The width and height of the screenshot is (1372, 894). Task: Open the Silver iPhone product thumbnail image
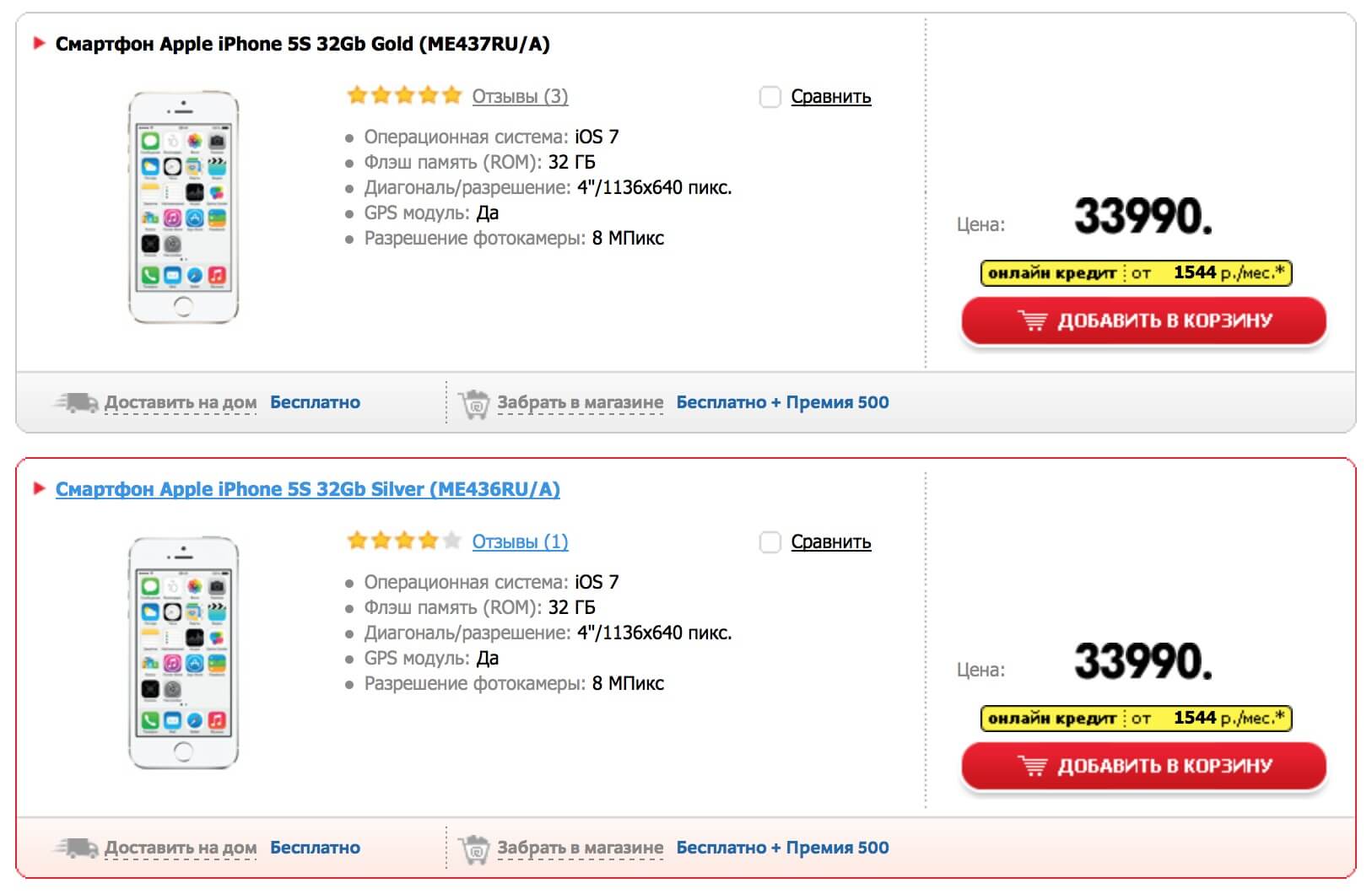coord(183,653)
